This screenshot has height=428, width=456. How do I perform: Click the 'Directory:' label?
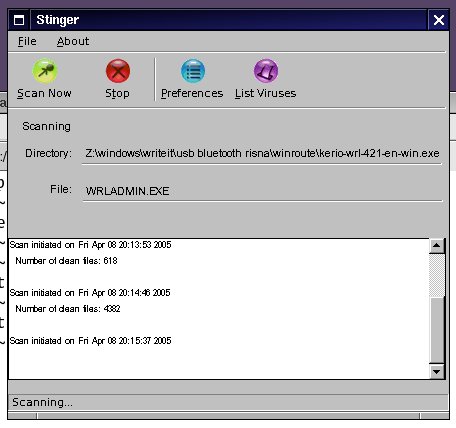[49, 153]
